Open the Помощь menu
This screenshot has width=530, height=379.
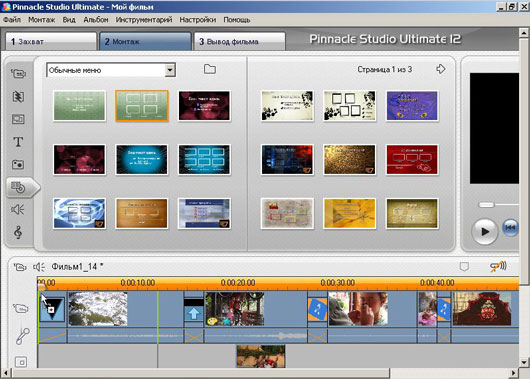(237, 20)
